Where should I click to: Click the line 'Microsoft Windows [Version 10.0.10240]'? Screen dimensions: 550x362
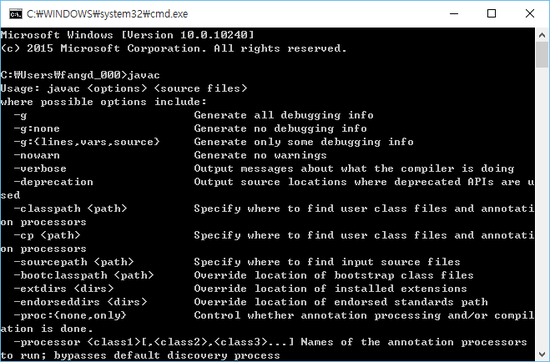127,35
